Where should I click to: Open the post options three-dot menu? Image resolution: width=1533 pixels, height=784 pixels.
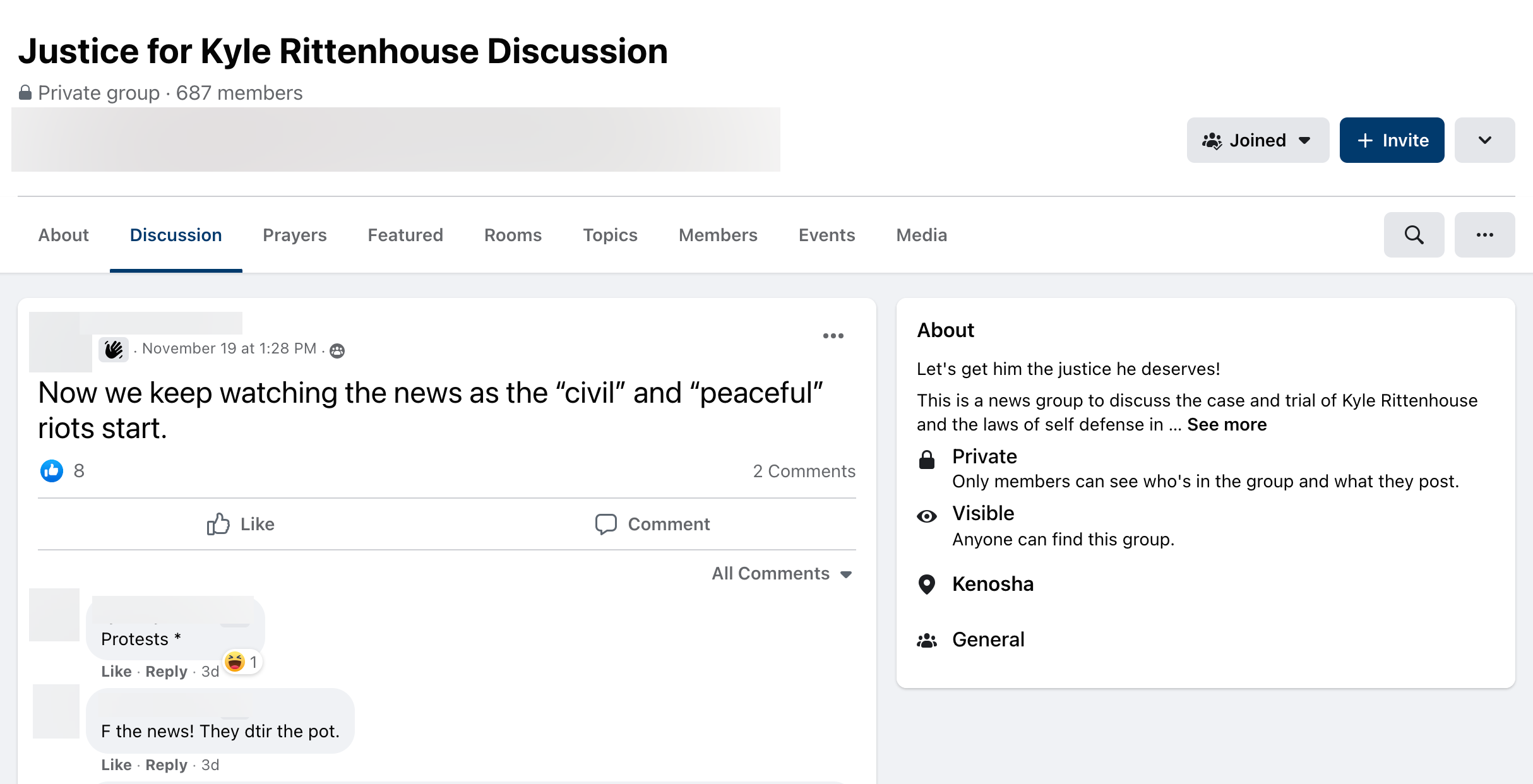833,336
